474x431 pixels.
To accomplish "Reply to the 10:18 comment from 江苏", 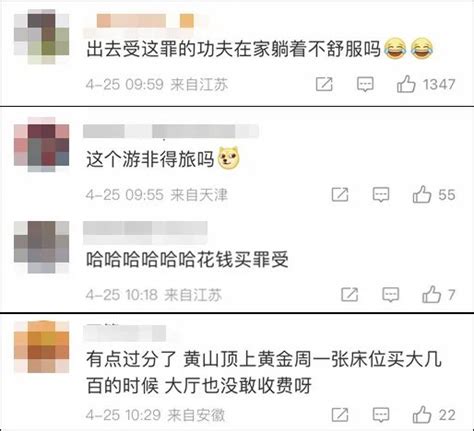I will [x=390, y=295].
